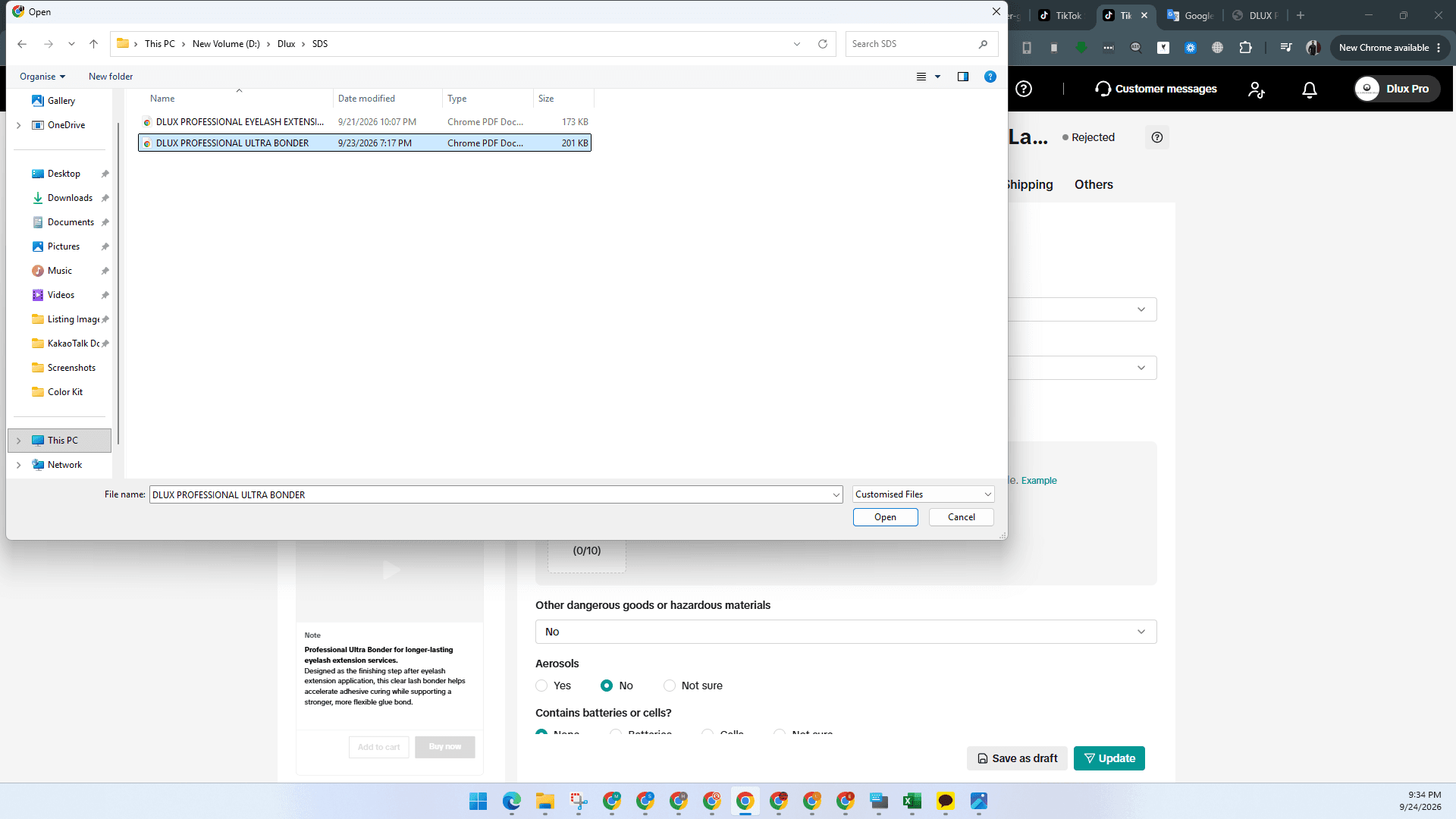This screenshot has width=1456, height=819.
Task: Click the green download arrow extension
Action: pos(1081,48)
